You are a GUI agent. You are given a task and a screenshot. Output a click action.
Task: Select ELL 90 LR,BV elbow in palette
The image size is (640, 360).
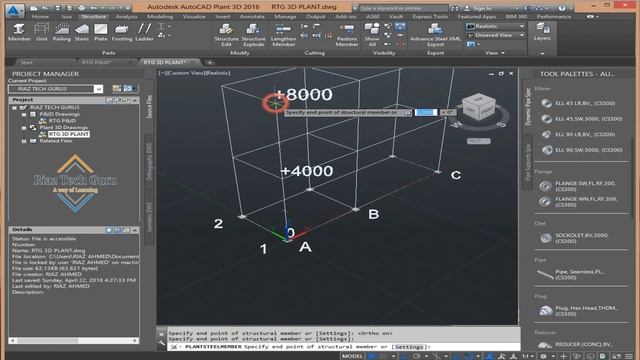click(x=578, y=134)
